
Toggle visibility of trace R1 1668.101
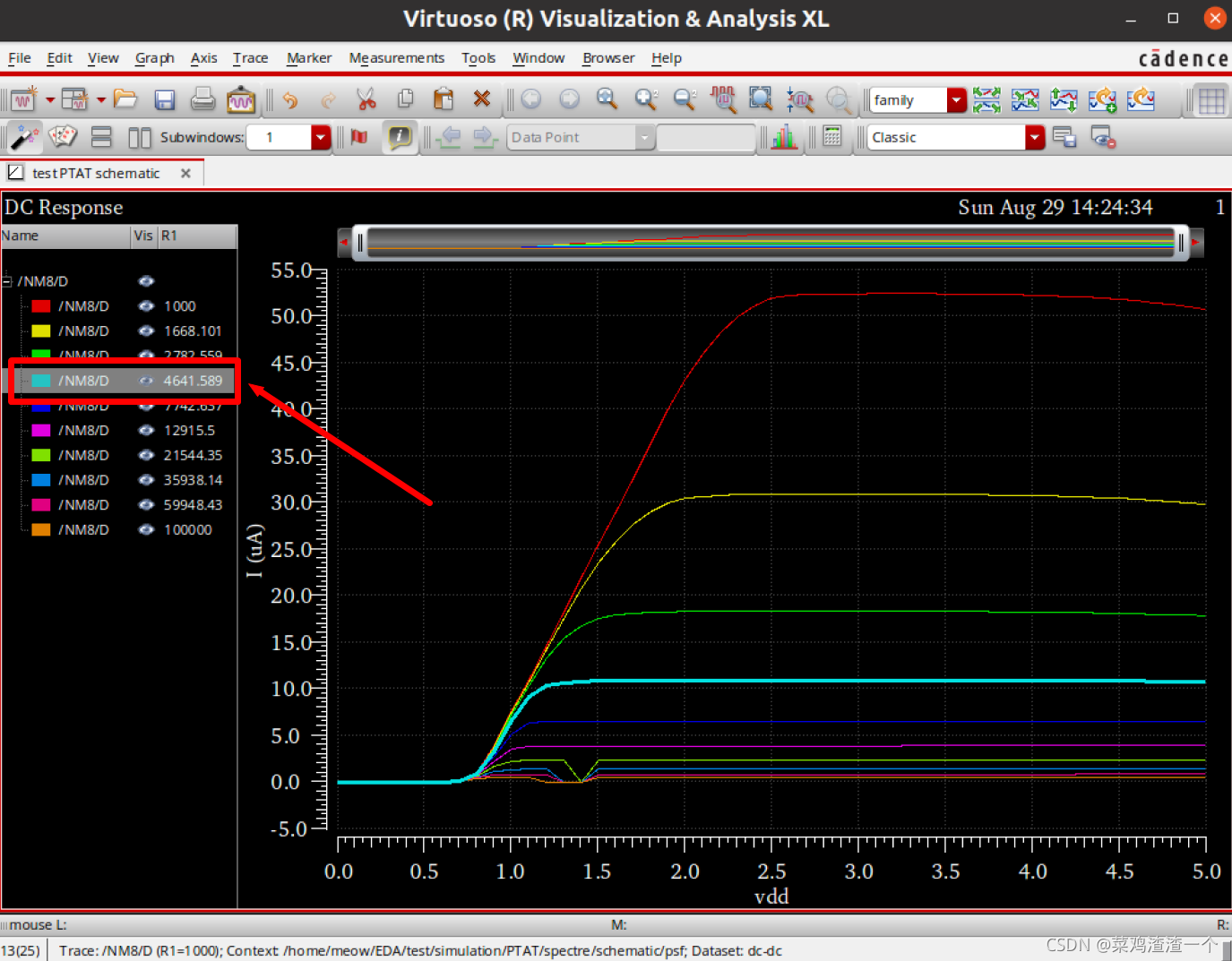coord(146,331)
